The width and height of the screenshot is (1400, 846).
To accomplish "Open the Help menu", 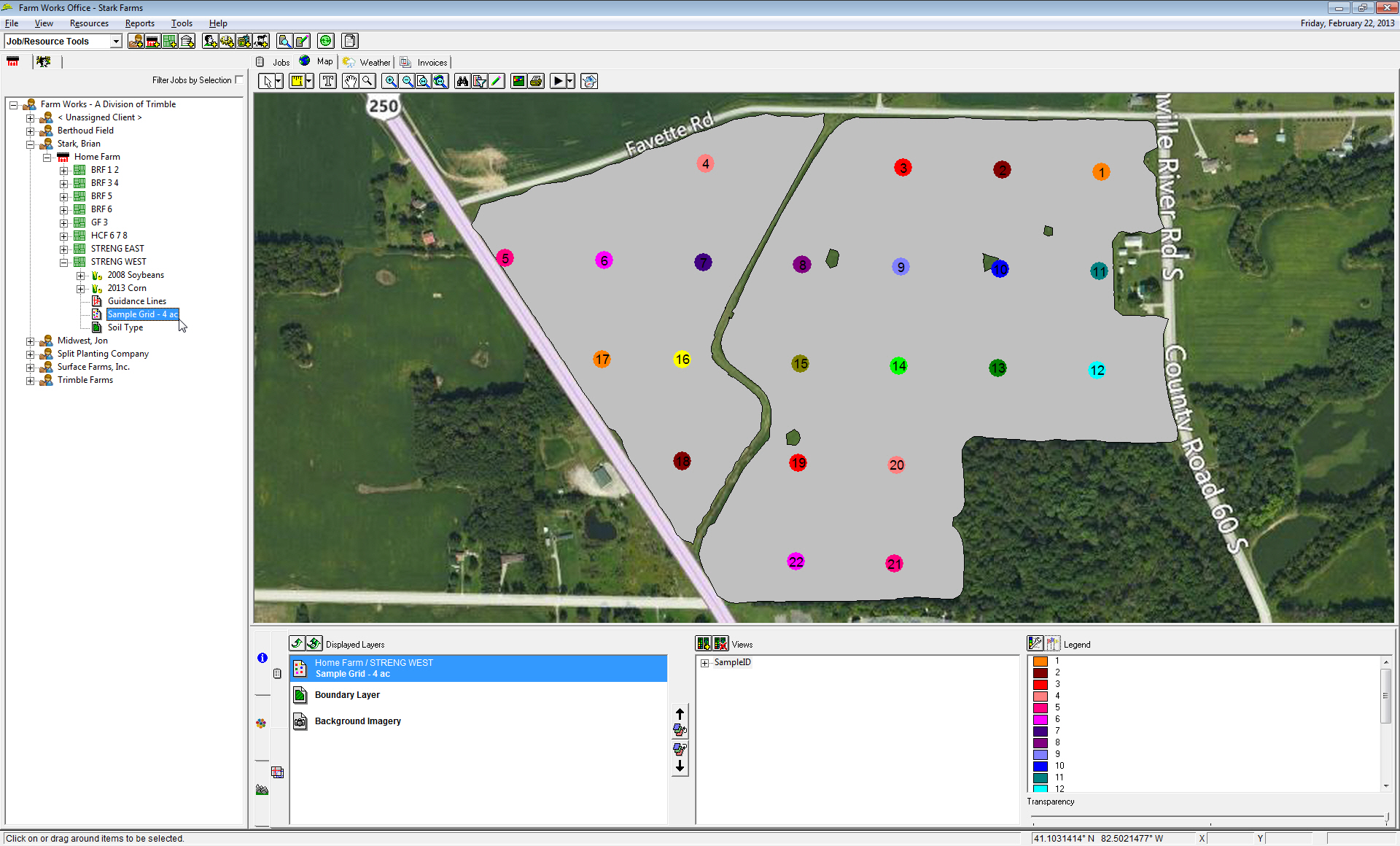I will 218,23.
